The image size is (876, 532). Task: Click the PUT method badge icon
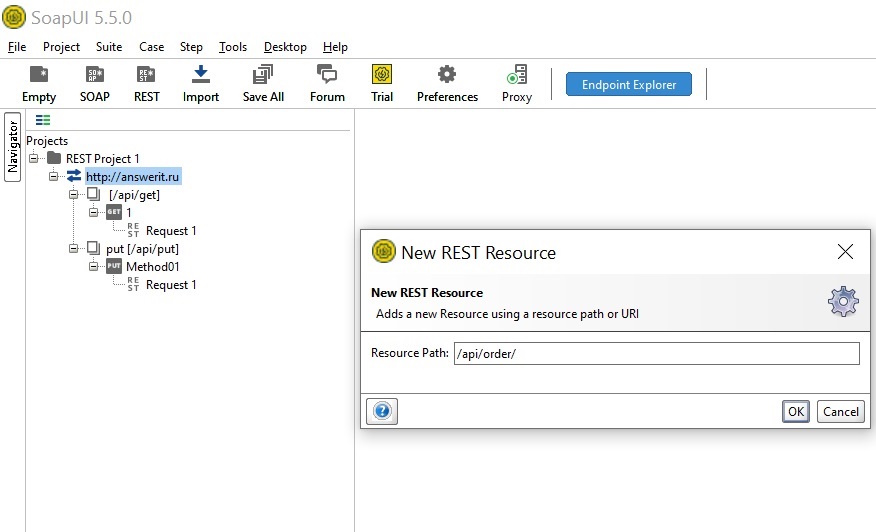point(114,266)
